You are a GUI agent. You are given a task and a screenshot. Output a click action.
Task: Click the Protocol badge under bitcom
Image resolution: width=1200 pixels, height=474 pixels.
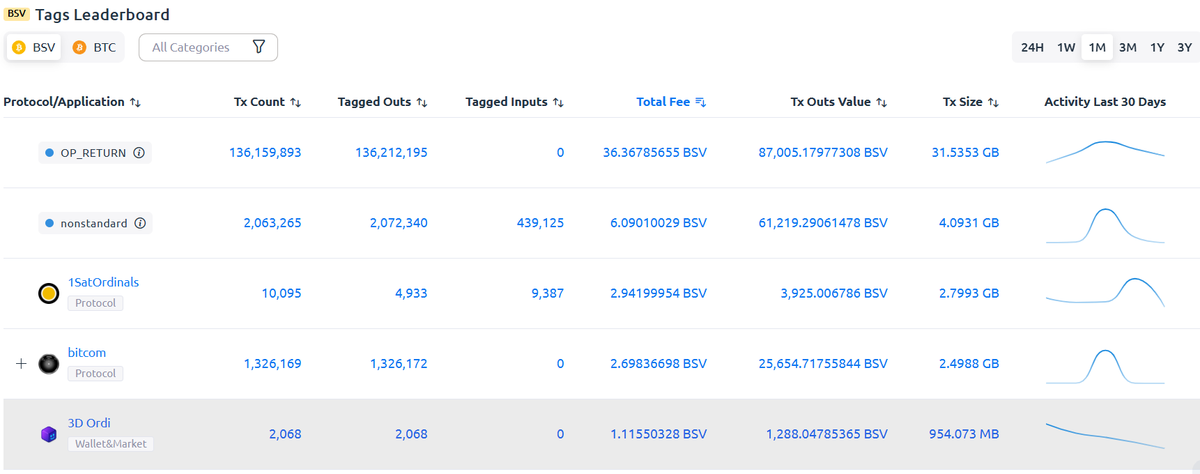tap(95, 373)
